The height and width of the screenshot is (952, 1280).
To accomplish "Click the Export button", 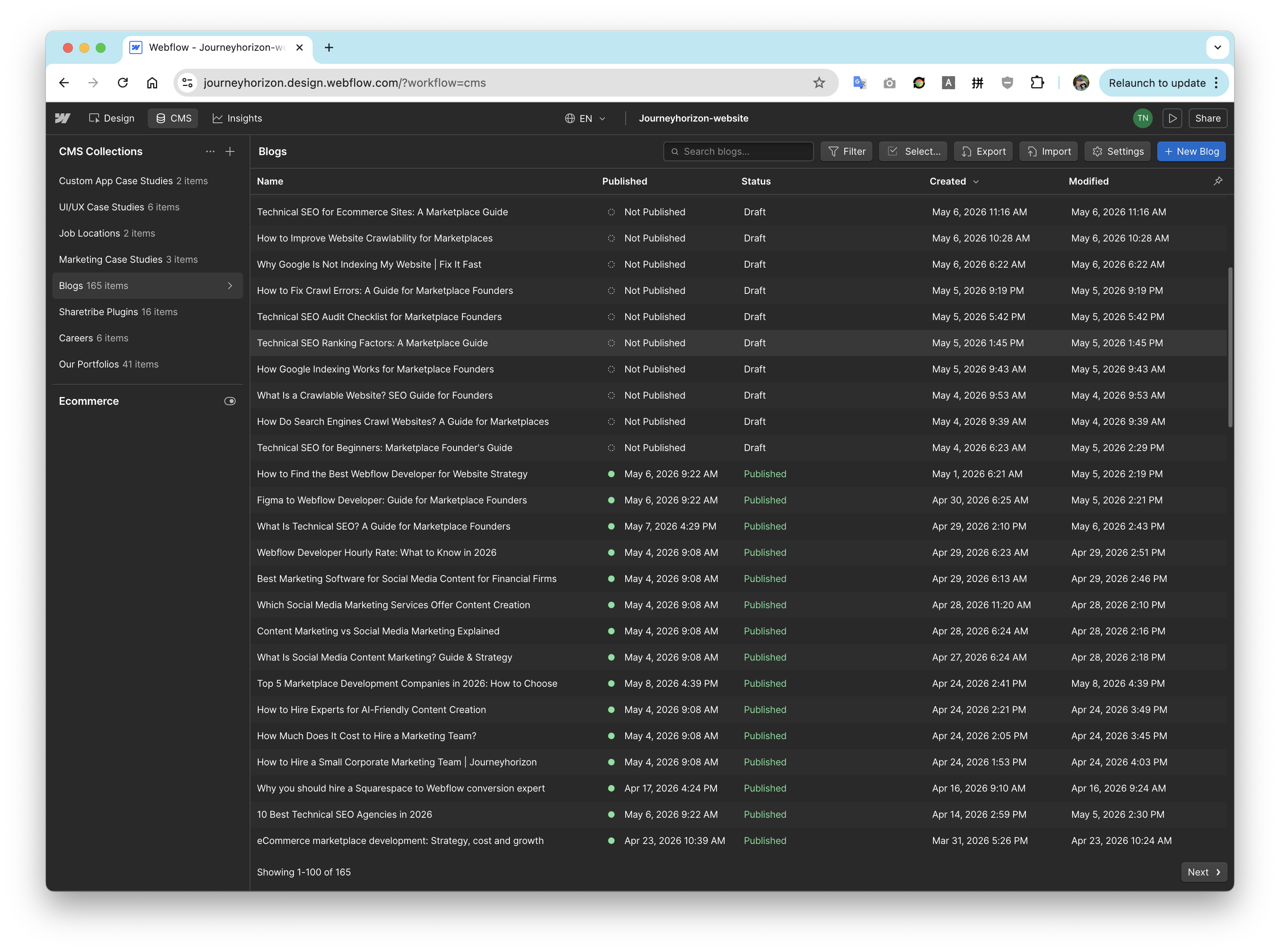I will point(983,151).
